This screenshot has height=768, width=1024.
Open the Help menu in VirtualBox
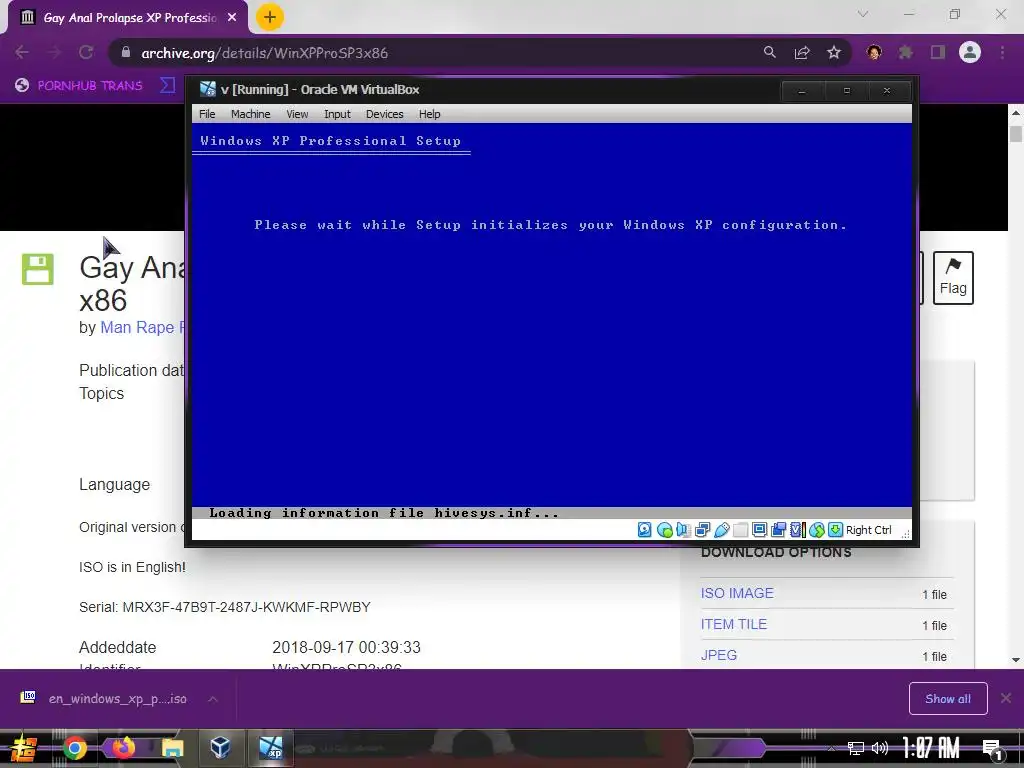tap(430, 114)
